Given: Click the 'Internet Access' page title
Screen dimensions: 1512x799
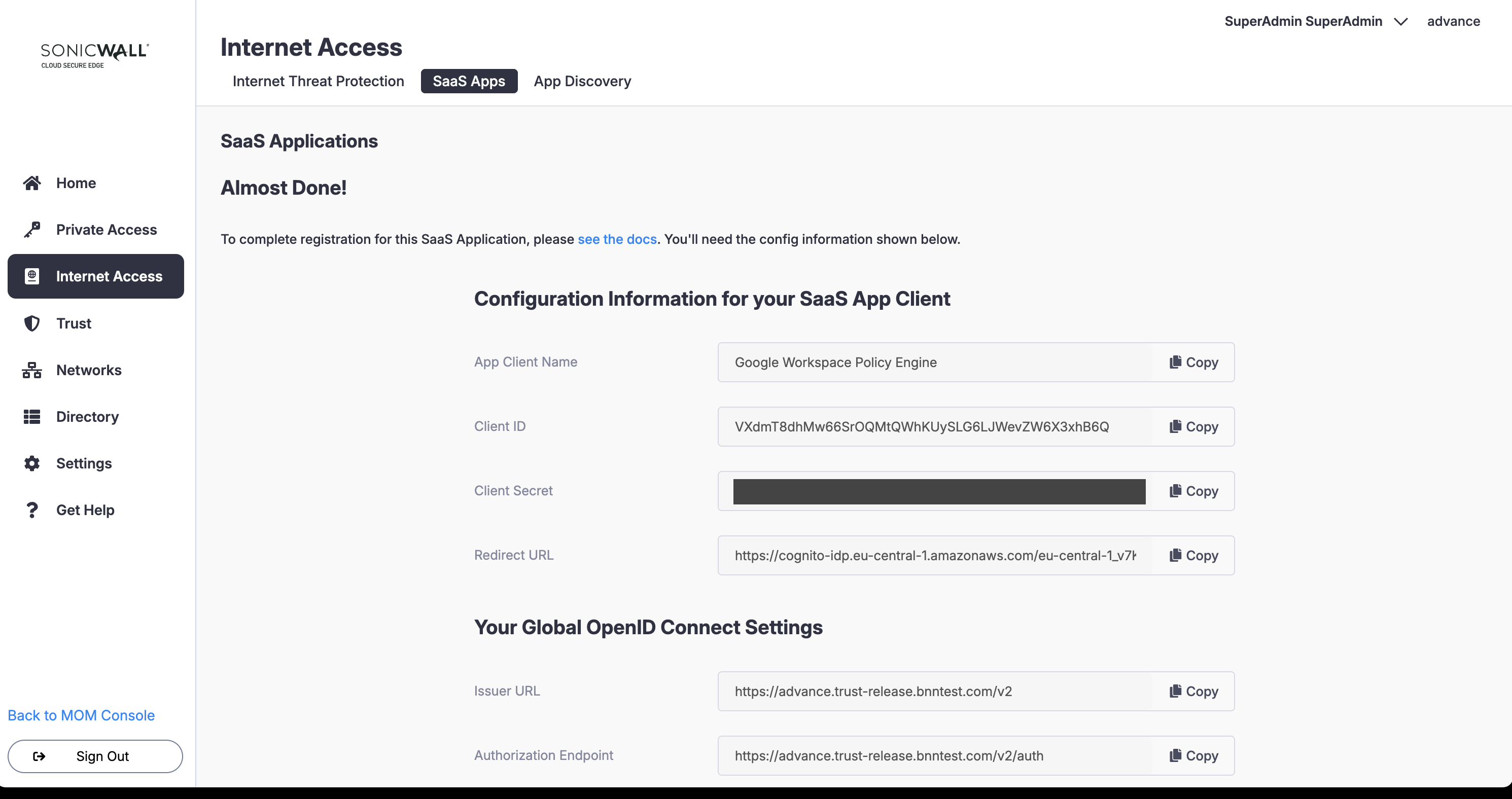Looking at the screenshot, I should coord(311,48).
